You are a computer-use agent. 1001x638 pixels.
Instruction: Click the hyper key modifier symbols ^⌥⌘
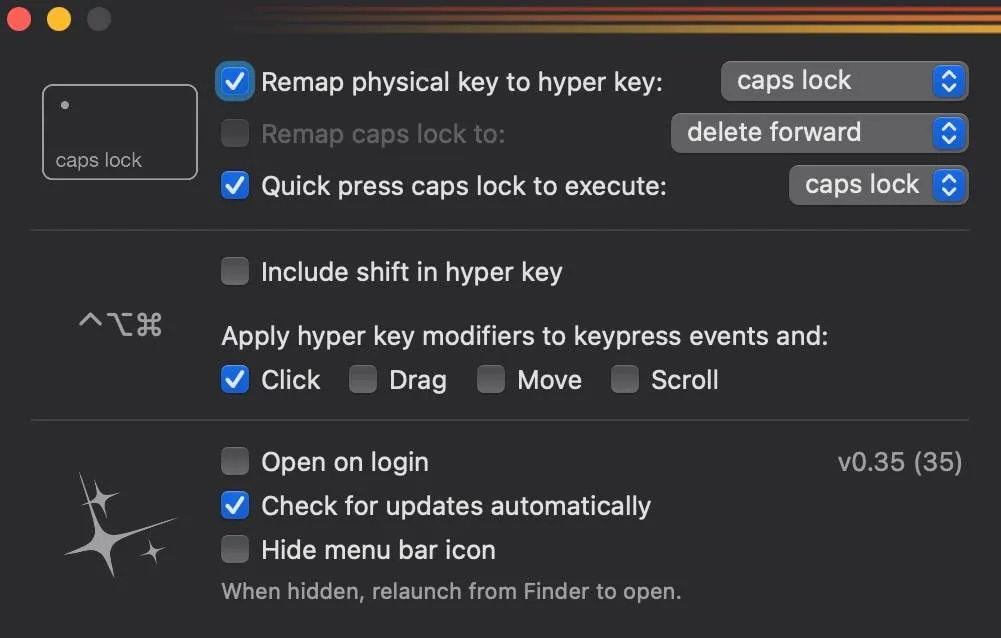pos(119,321)
